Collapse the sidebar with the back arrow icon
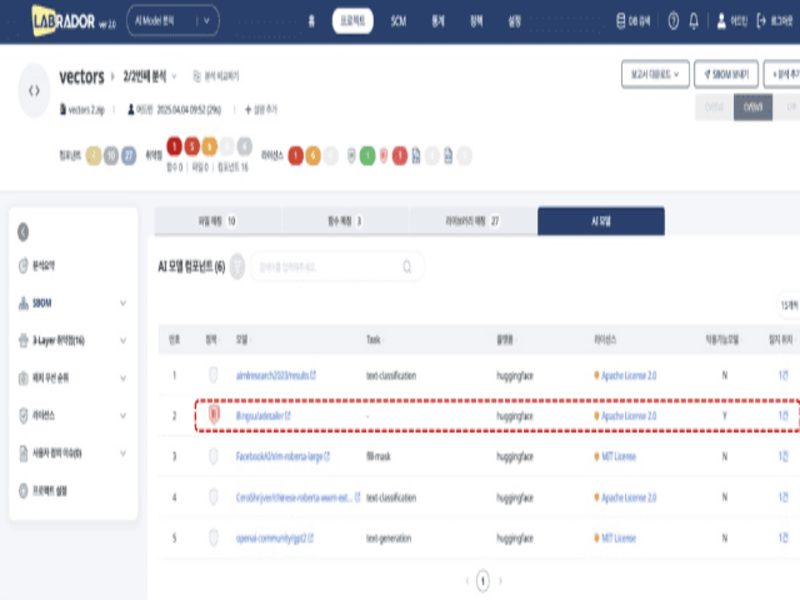Image resolution: width=800 pixels, height=600 pixels. pyautogui.click(x=24, y=232)
